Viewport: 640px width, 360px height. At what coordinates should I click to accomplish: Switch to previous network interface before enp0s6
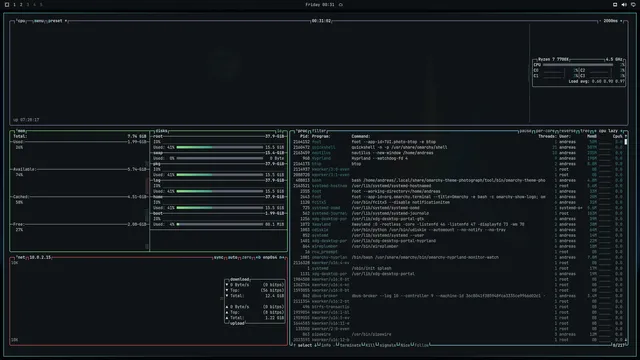258,258
